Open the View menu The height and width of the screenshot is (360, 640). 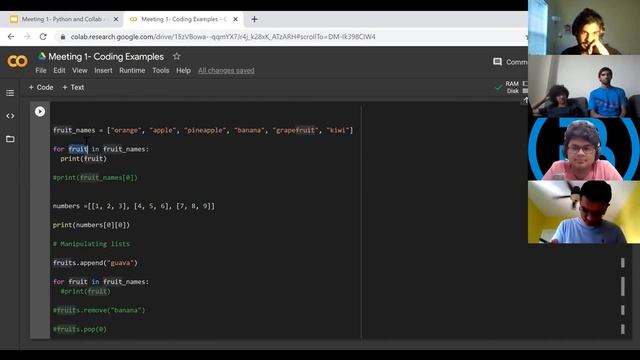(80, 71)
